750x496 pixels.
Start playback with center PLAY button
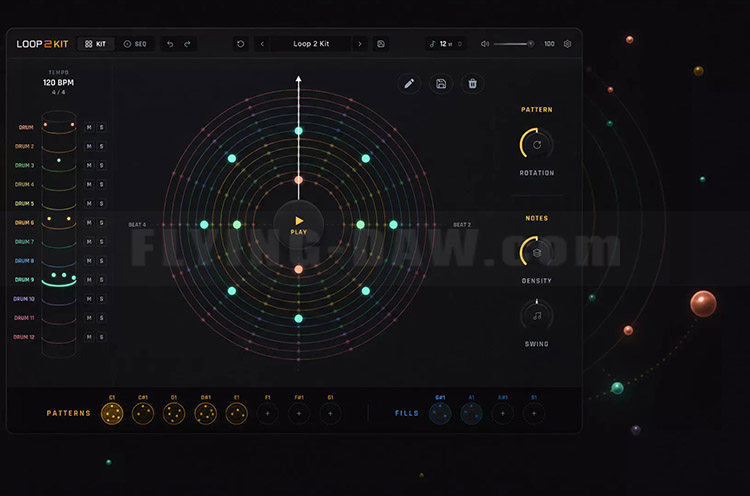pyautogui.click(x=298, y=224)
